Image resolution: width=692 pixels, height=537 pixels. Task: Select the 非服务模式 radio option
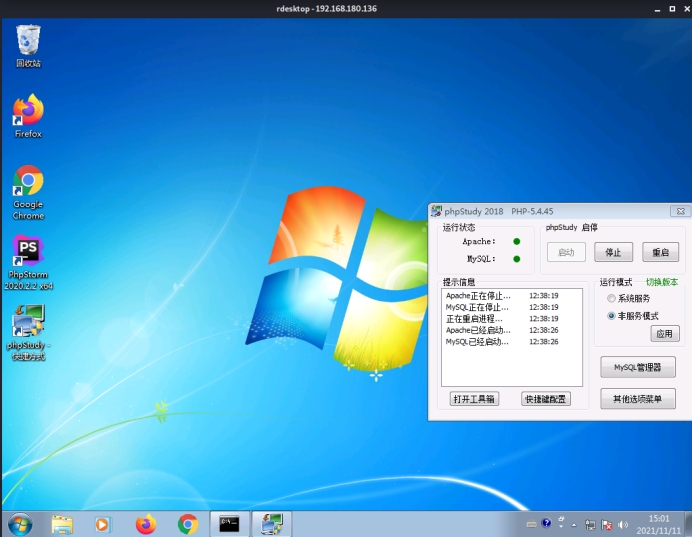[633, 316]
